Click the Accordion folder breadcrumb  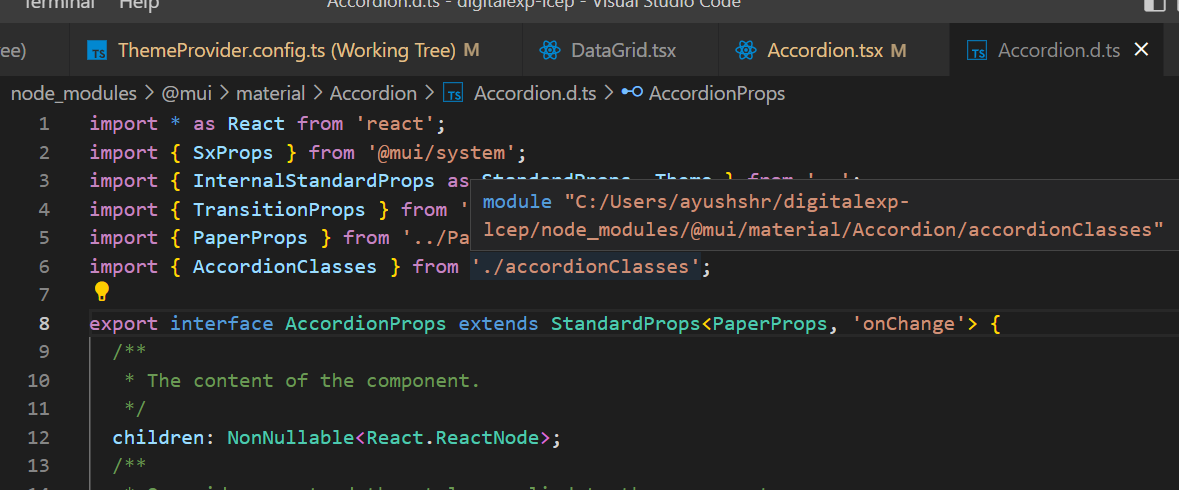pyautogui.click(x=373, y=94)
